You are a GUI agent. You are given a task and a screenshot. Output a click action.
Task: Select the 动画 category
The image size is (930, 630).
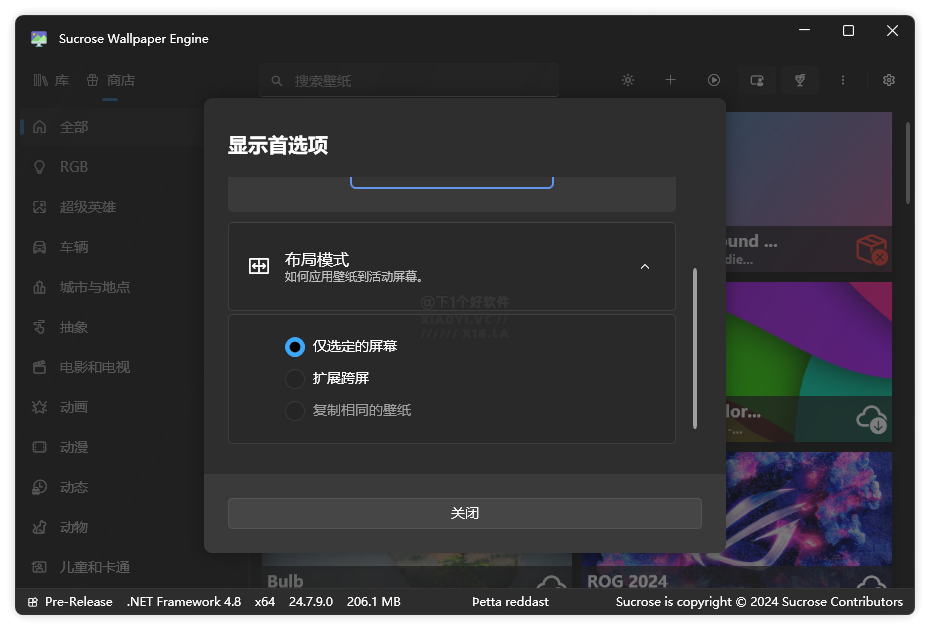[x=113, y=408]
